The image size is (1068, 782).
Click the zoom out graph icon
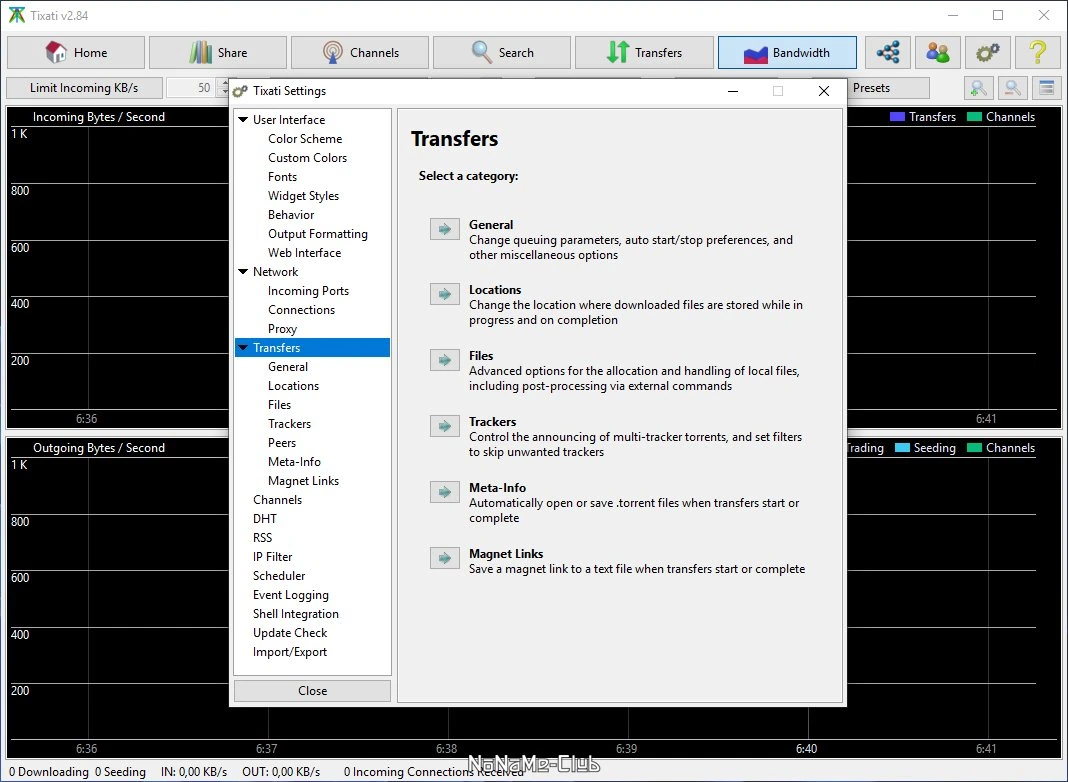[1012, 88]
